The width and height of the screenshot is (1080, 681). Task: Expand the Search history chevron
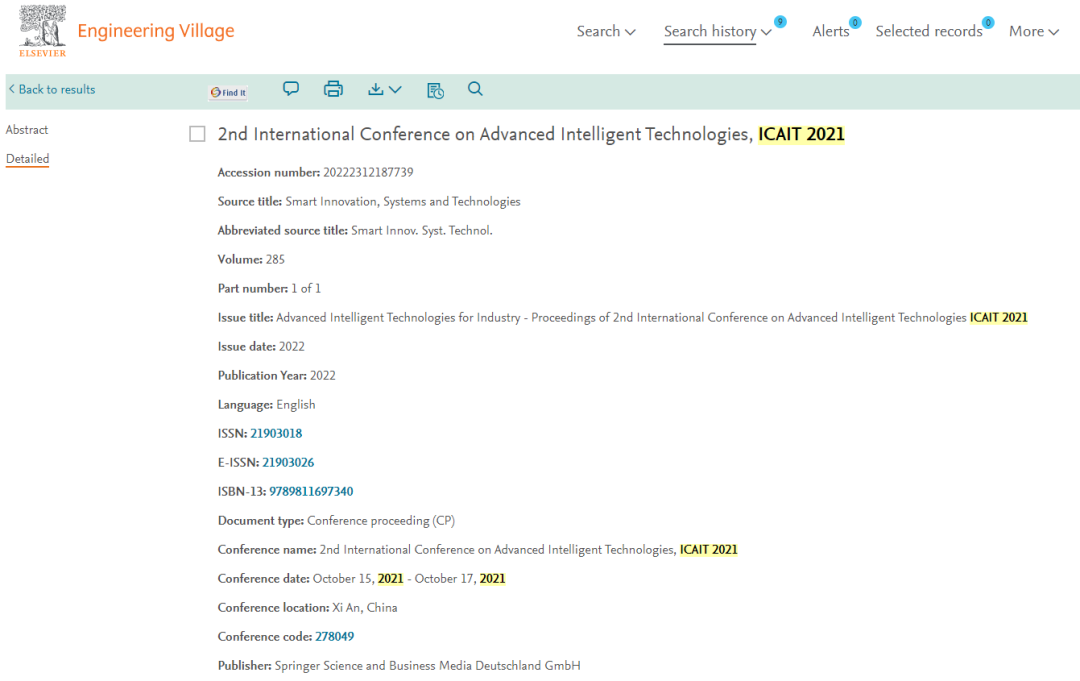tap(766, 32)
